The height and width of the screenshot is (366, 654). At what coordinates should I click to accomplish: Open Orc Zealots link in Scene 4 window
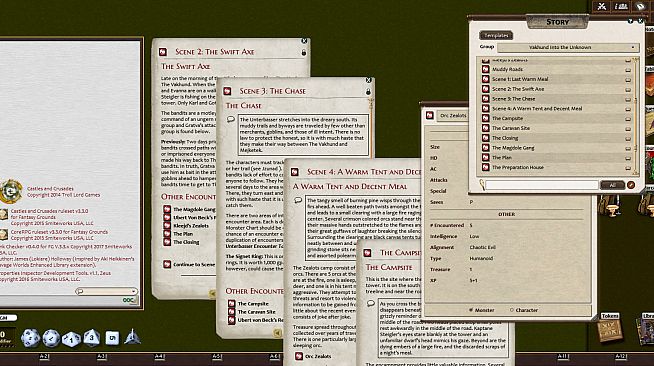(x=318, y=356)
